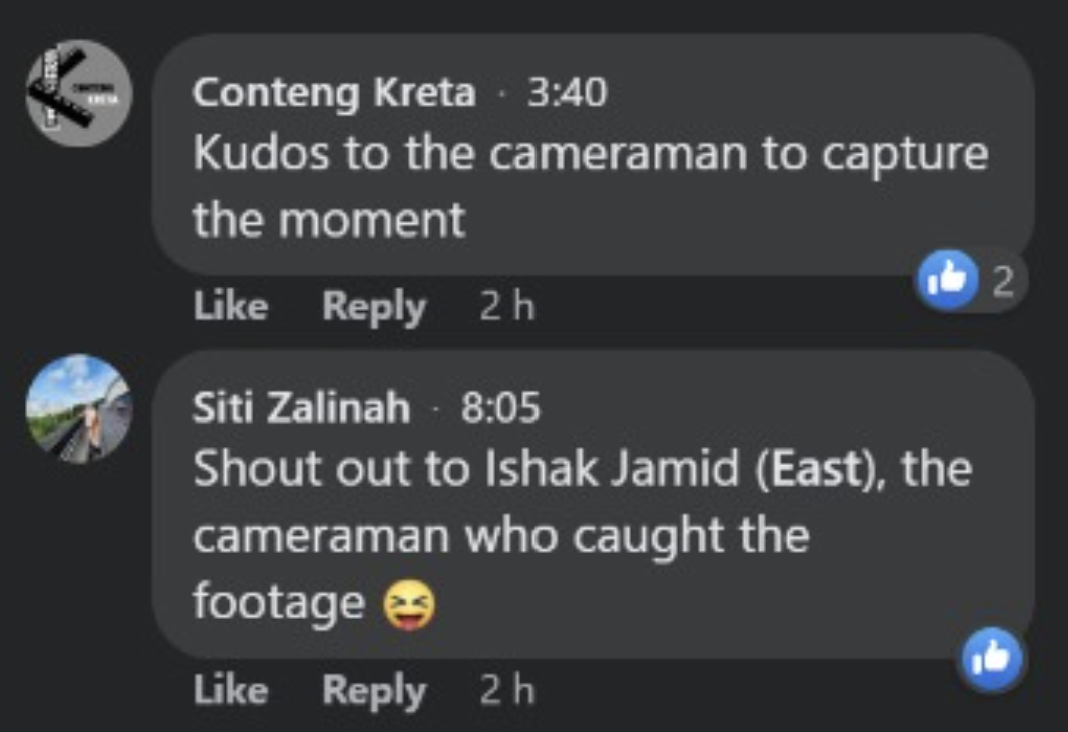Click the Conteng Kreta commenter name
The width and height of the screenshot is (1068, 732).
tap(334, 93)
